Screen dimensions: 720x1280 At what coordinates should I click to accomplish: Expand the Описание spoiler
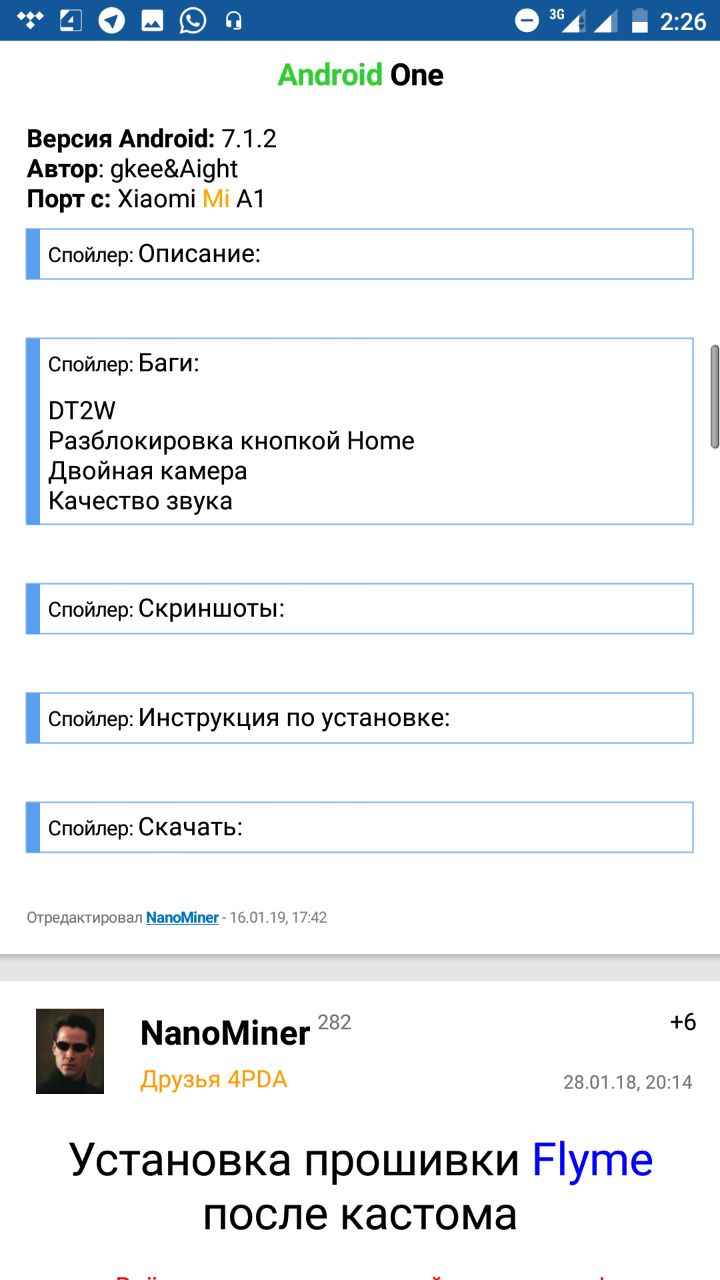coord(359,254)
